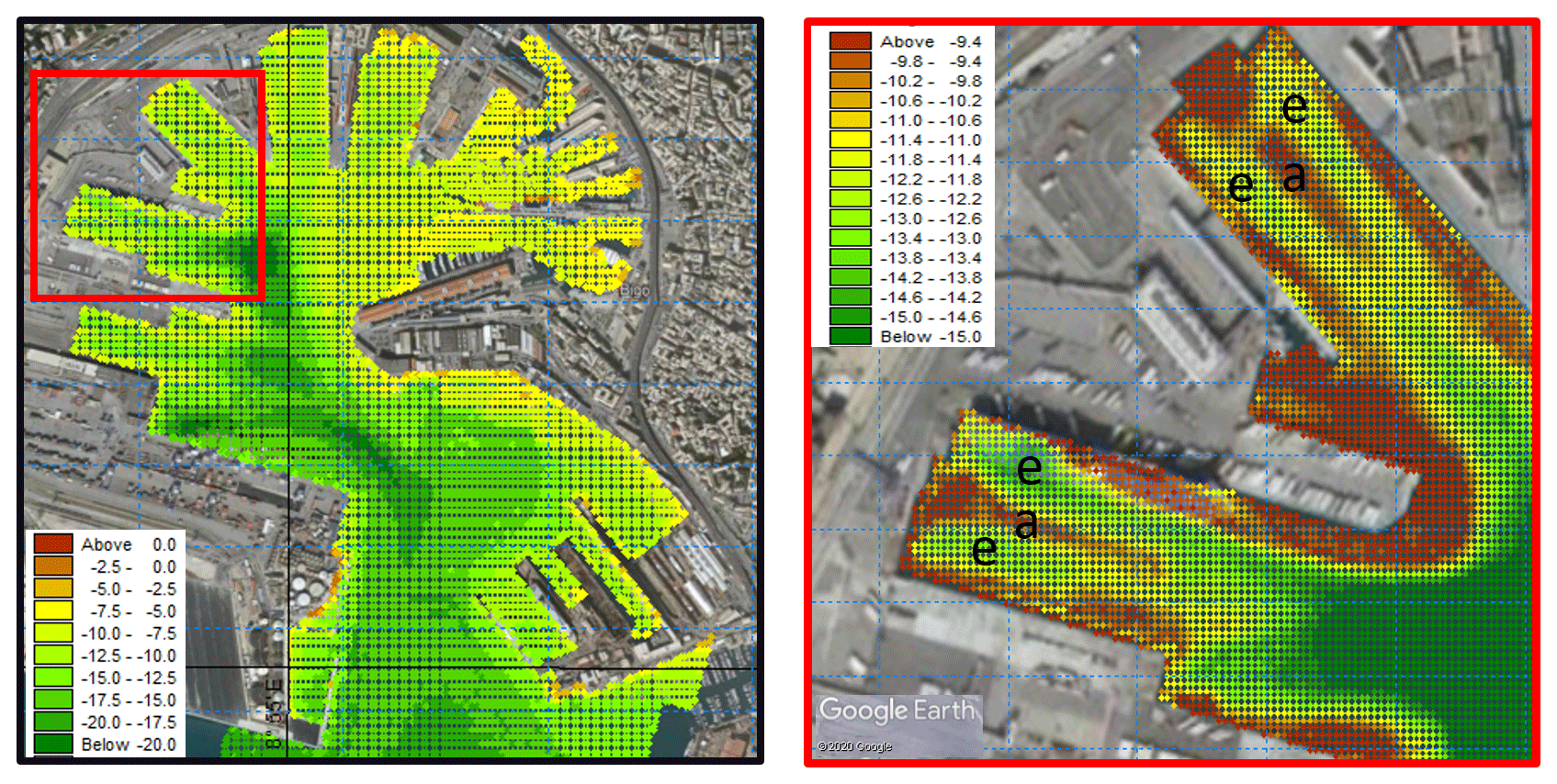Viewport: 1557px width, 784px height.
Task: Choose the '-12.5 - -10.0' legend swatch
Action: (53, 655)
